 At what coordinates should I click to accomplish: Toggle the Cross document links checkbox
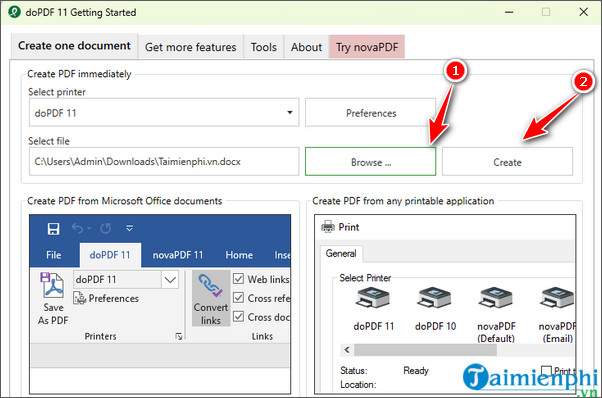238,317
